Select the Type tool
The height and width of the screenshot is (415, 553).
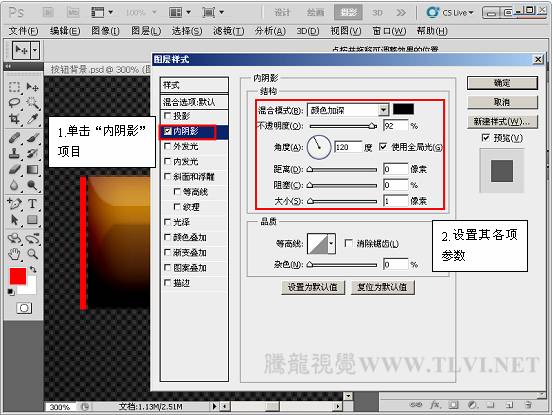tap(32, 203)
